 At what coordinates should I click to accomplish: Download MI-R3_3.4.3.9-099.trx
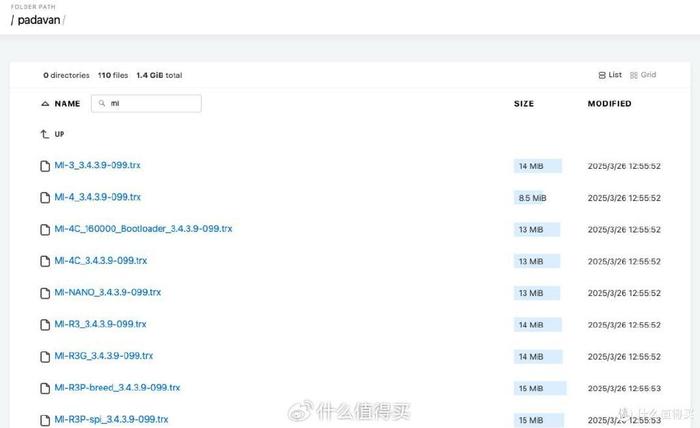(x=100, y=324)
